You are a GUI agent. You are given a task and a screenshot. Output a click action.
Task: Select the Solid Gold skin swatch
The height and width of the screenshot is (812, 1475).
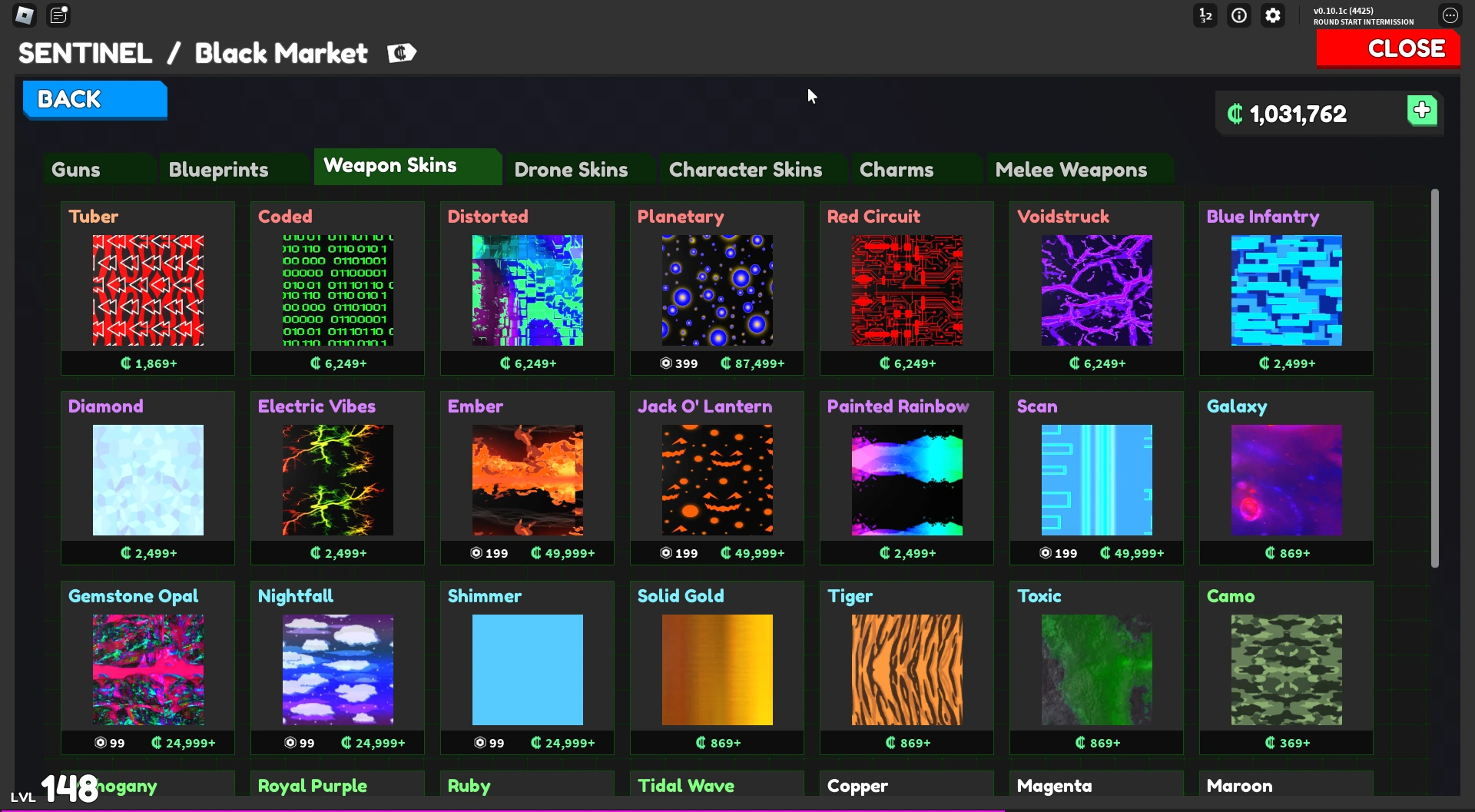(x=717, y=669)
